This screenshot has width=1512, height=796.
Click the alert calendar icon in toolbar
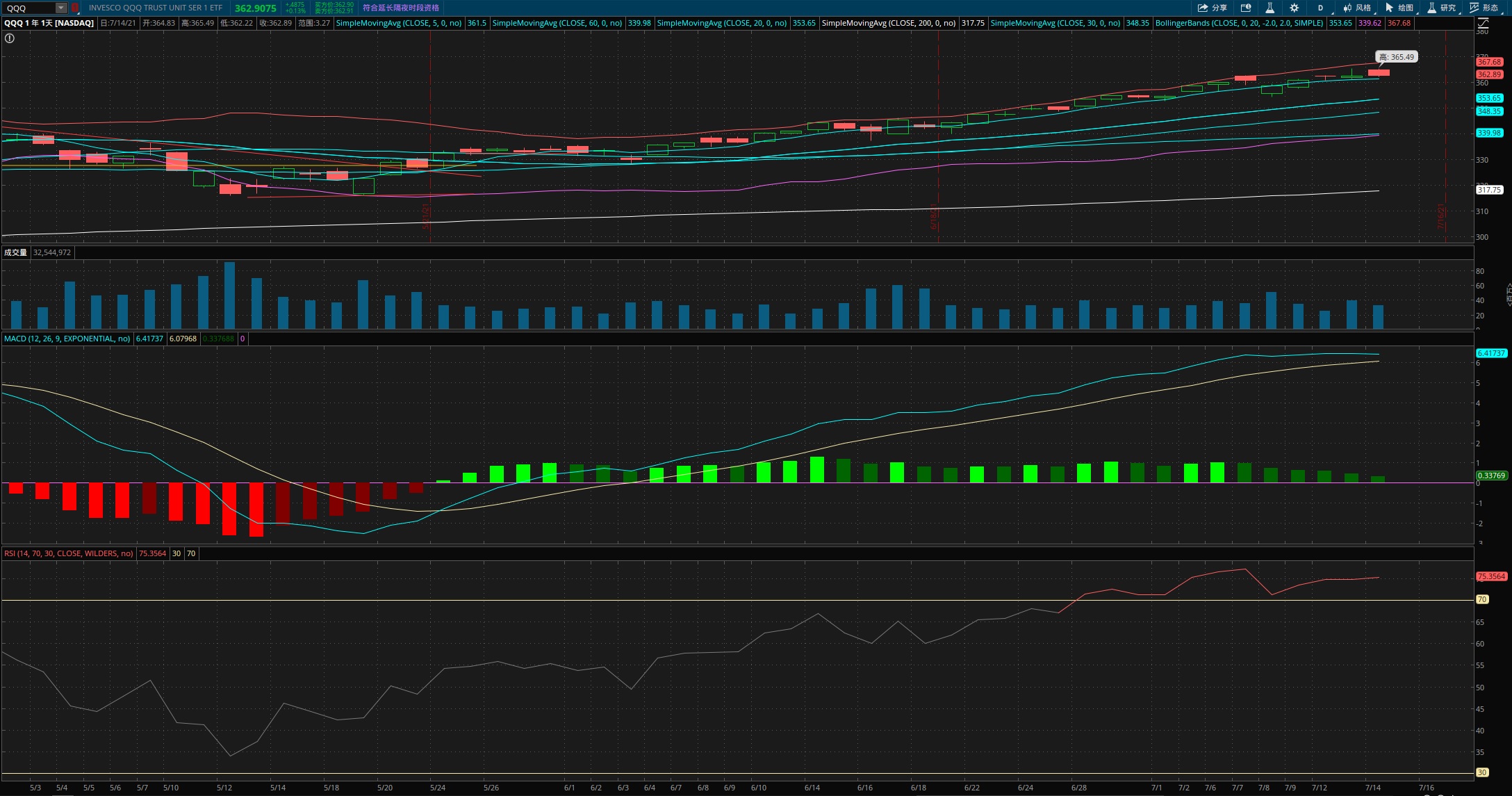(1246, 8)
